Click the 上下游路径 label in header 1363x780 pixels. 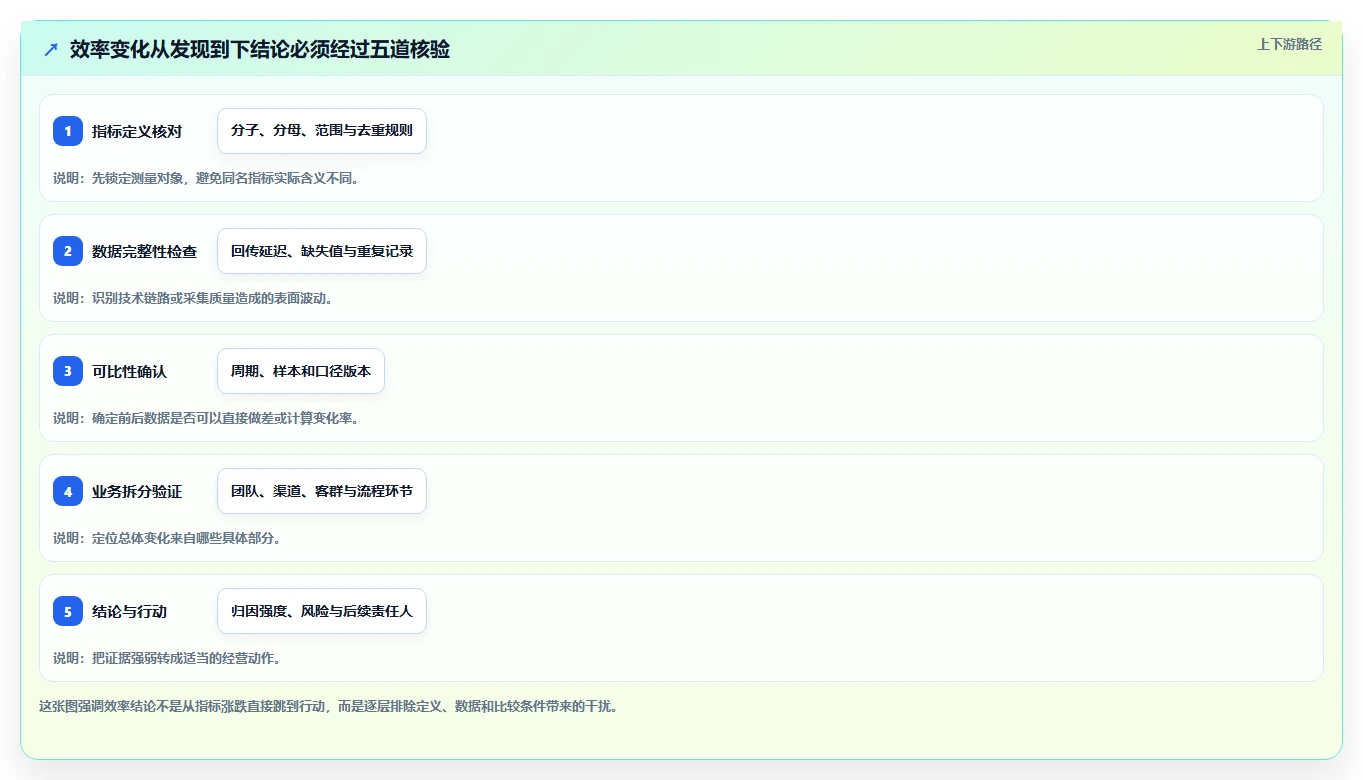pyautogui.click(x=1289, y=44)
